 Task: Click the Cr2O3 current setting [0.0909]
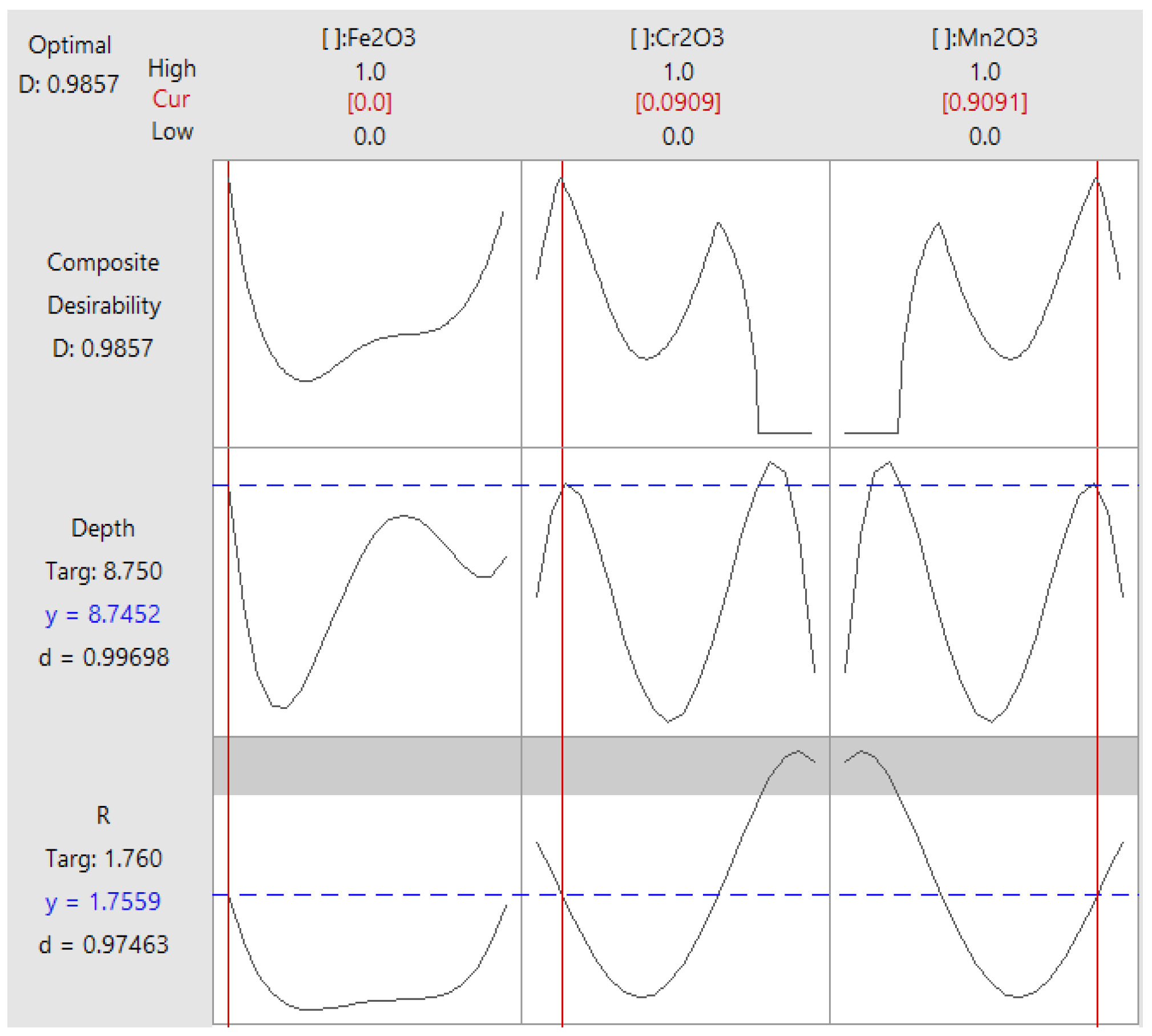pos(677,103)
